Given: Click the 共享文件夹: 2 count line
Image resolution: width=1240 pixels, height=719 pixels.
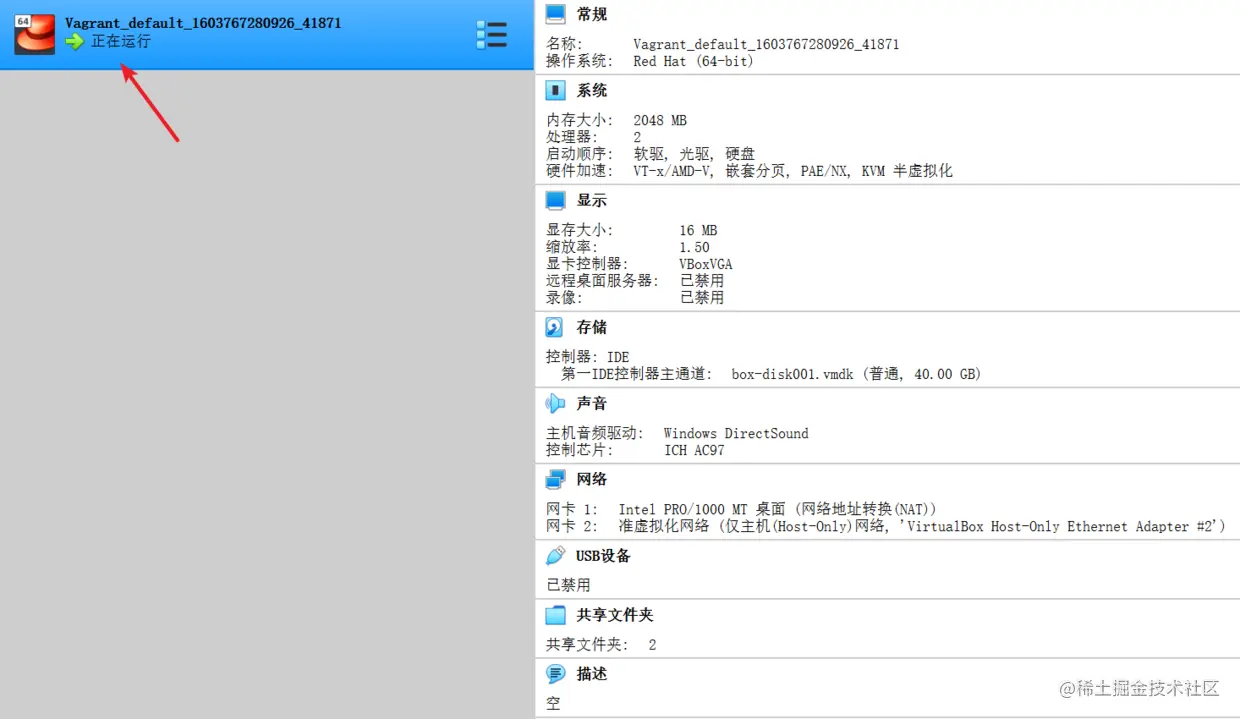Looking at the screenshot, I should coord(601,645).
